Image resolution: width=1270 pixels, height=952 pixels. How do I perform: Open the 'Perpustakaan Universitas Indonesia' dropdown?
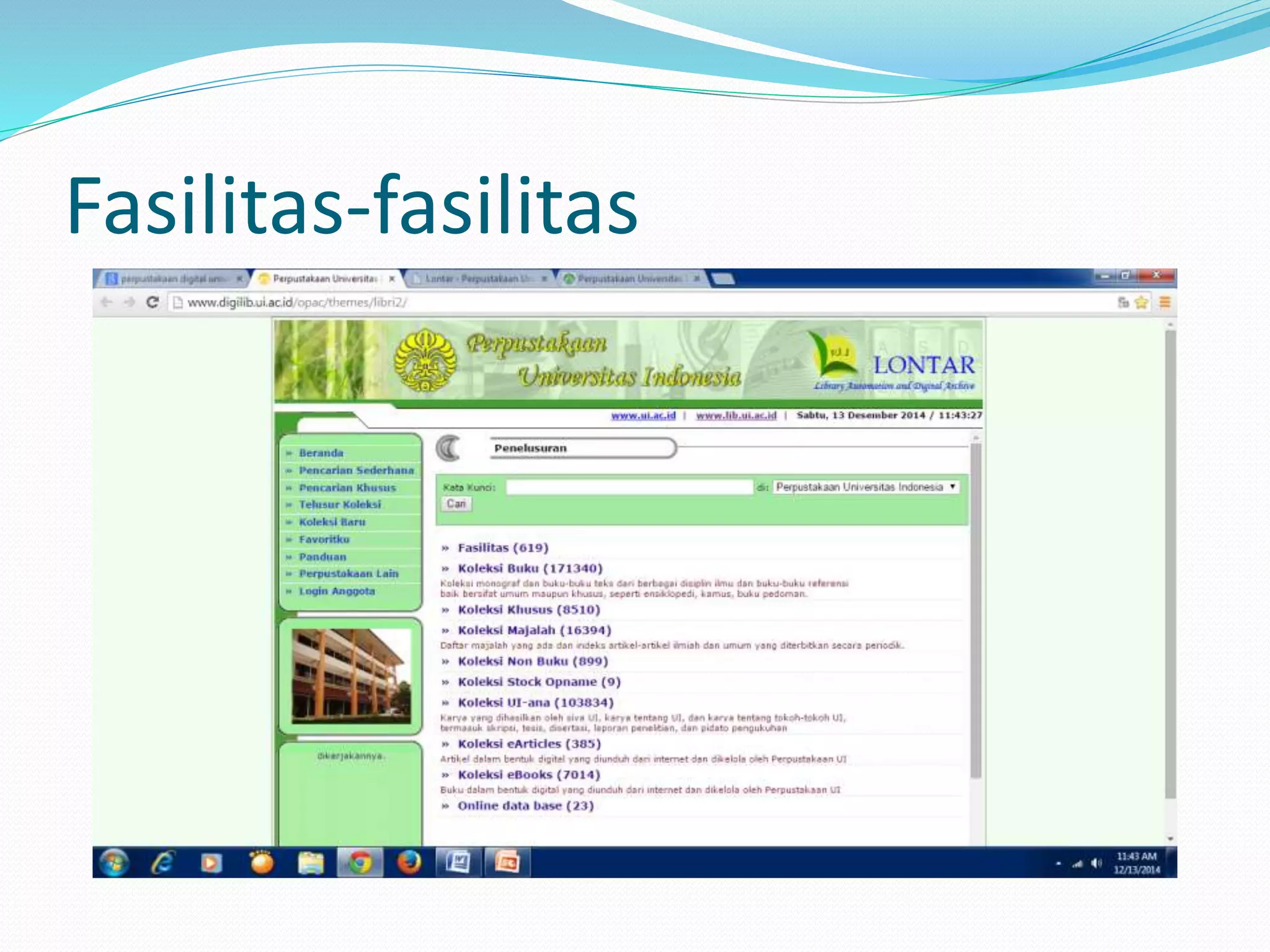tap(866, 487)
